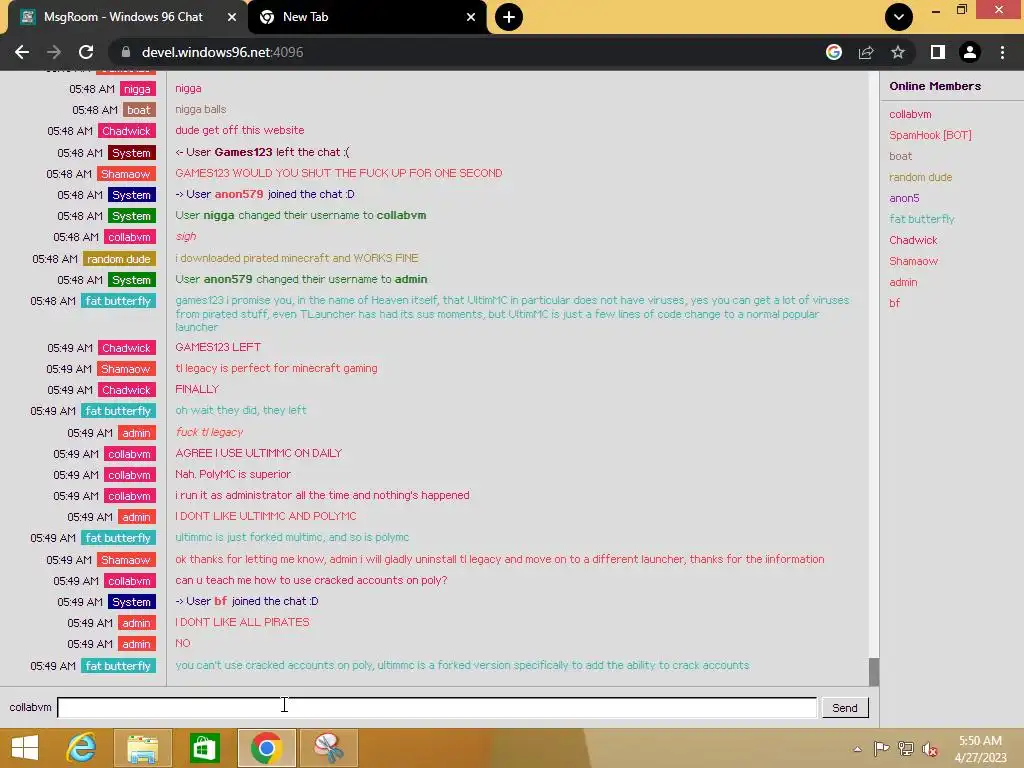This screenshot has height=768, width=1024.
Task: Click the 'dude get off this website' message
Action: click(240, 131)
